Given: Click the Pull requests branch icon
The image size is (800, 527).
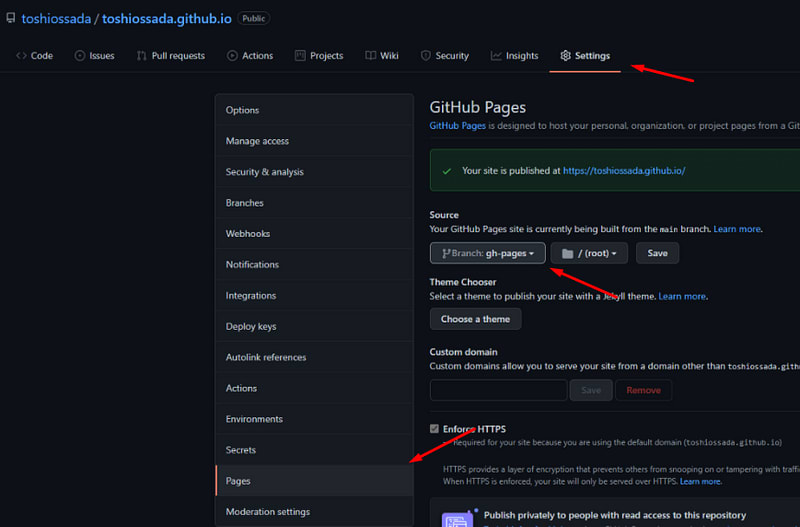Looking at the screenshot, I should point(141,56).
